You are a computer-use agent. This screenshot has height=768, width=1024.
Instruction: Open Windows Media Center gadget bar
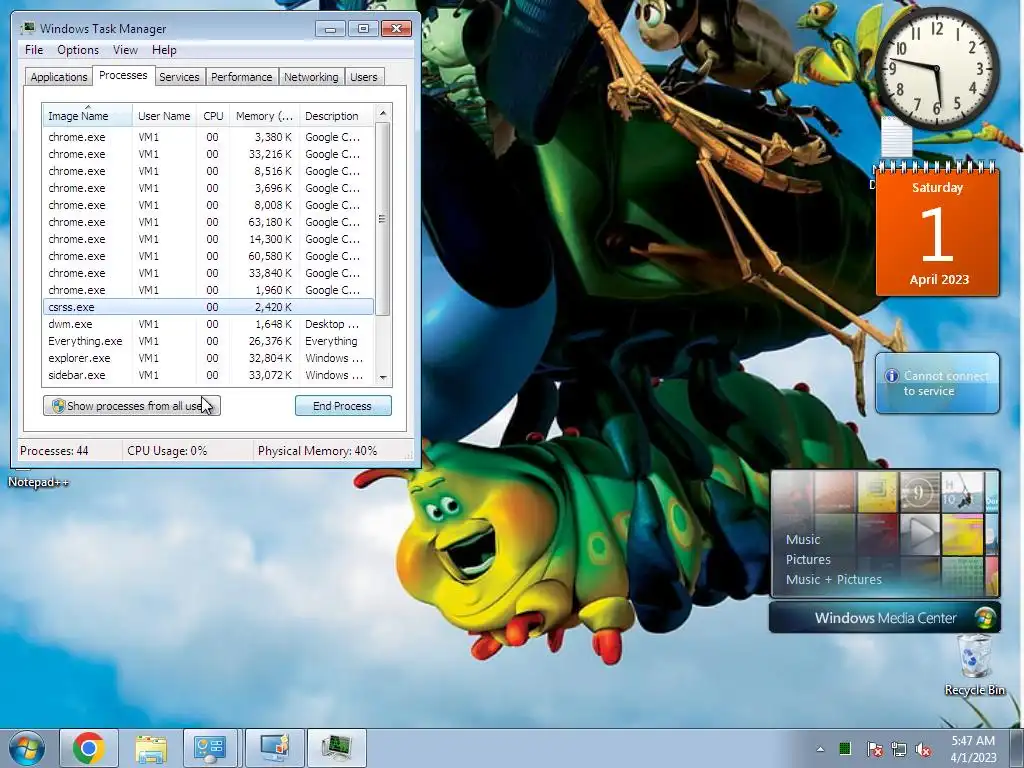point(884,618)
